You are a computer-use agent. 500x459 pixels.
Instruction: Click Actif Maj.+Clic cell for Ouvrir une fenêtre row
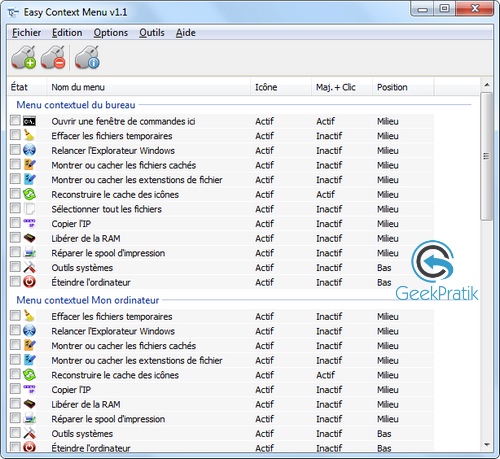[x=326, y=121]
